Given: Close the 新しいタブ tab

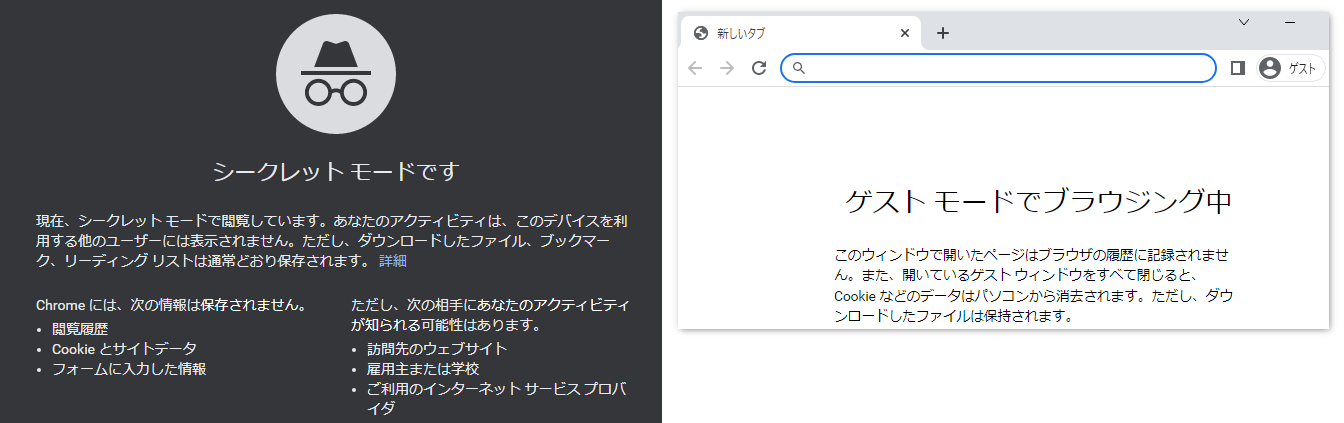Looking at the screenshot, I should (905, 33).
